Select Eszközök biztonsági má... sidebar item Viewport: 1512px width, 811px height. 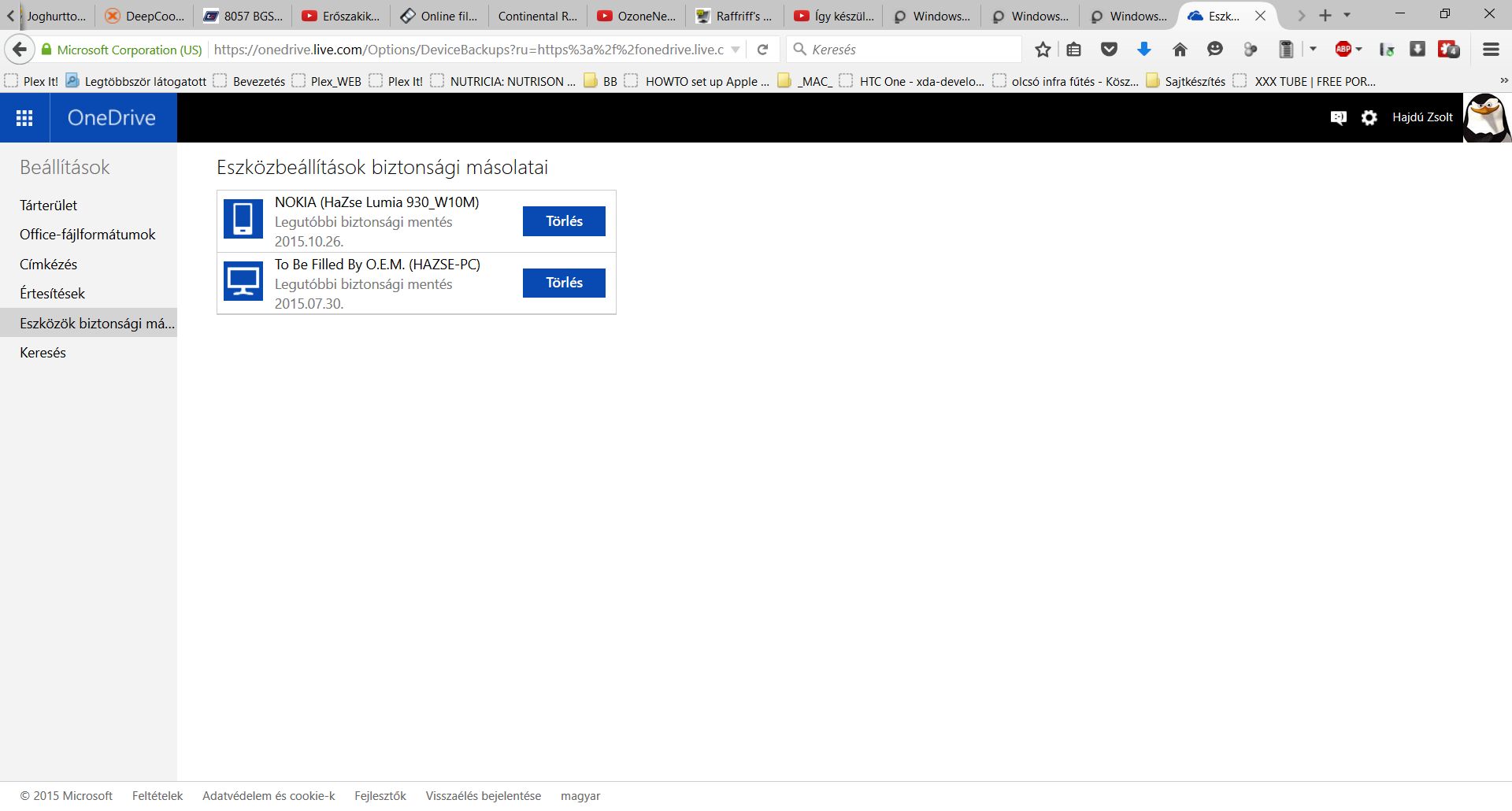[x=88, y=323]
